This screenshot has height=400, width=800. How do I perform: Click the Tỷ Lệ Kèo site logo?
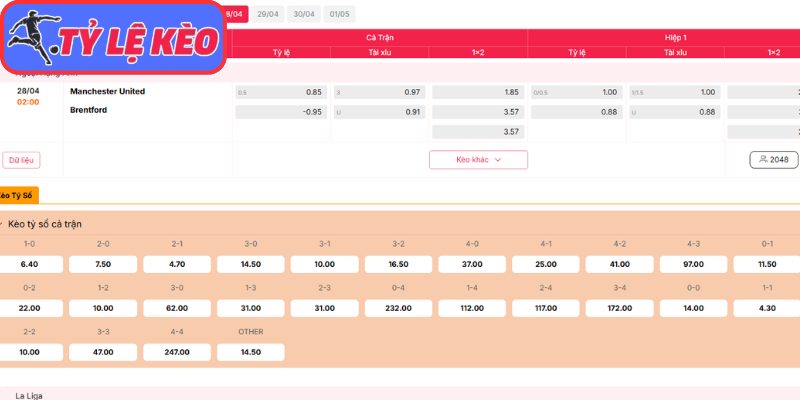(113, 39)
